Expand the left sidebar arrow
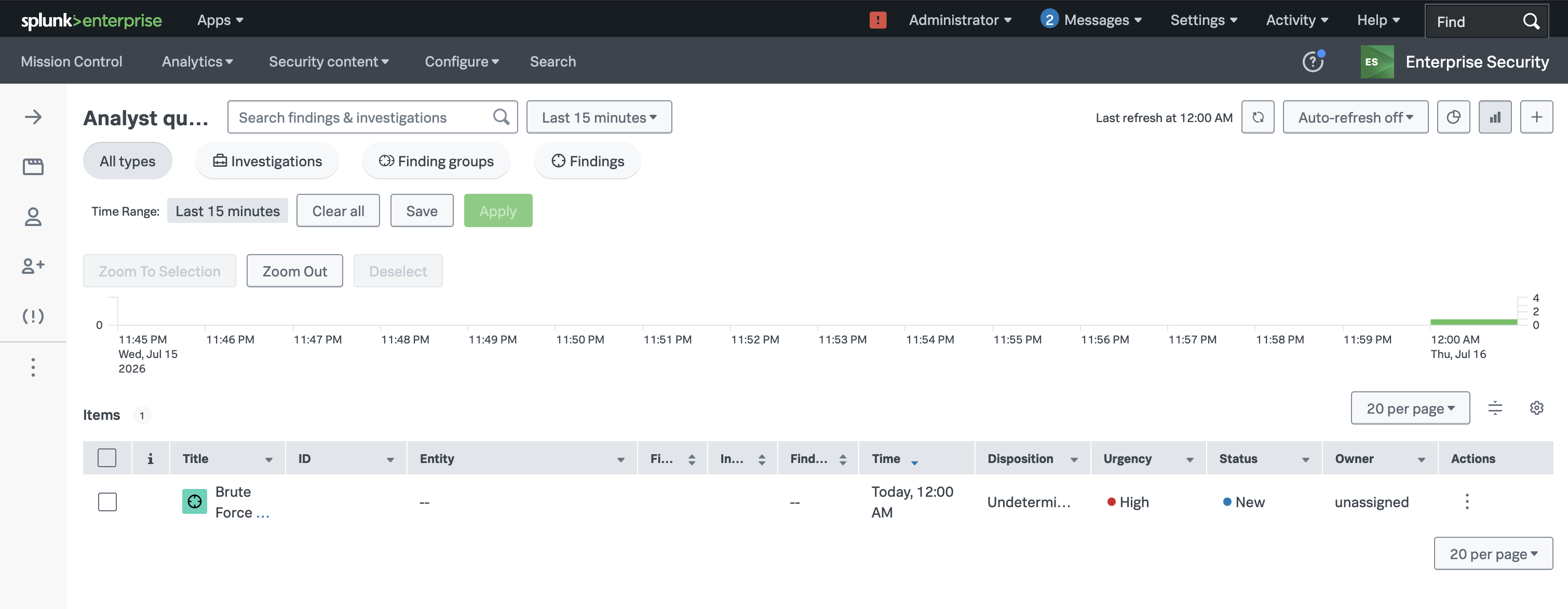 [x=33, y=116]
